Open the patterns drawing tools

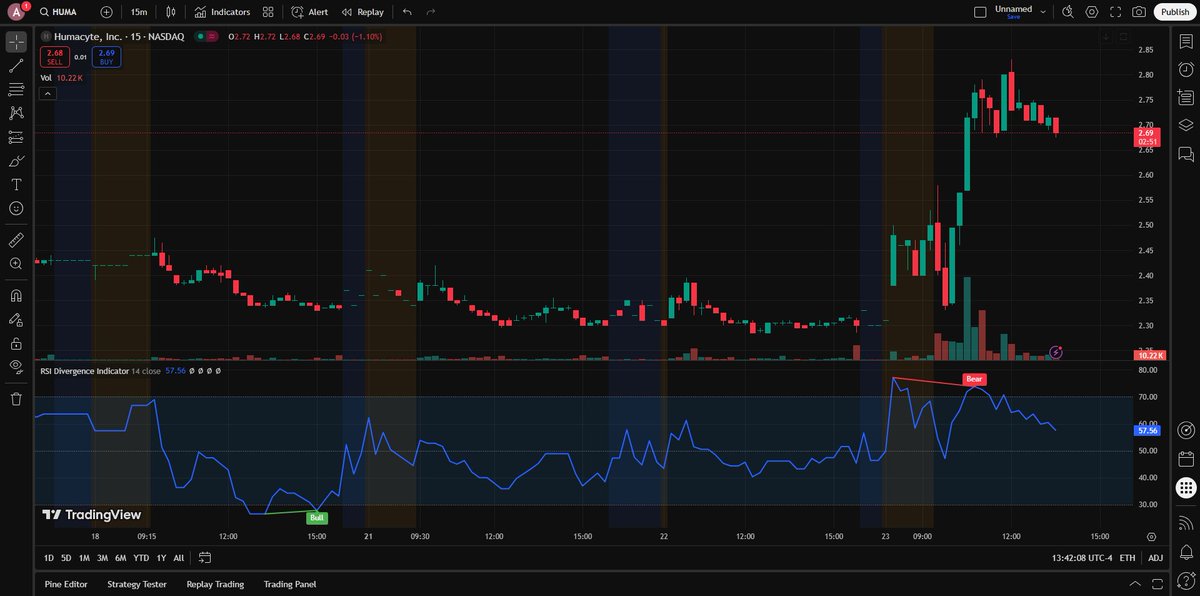[16, 114]
